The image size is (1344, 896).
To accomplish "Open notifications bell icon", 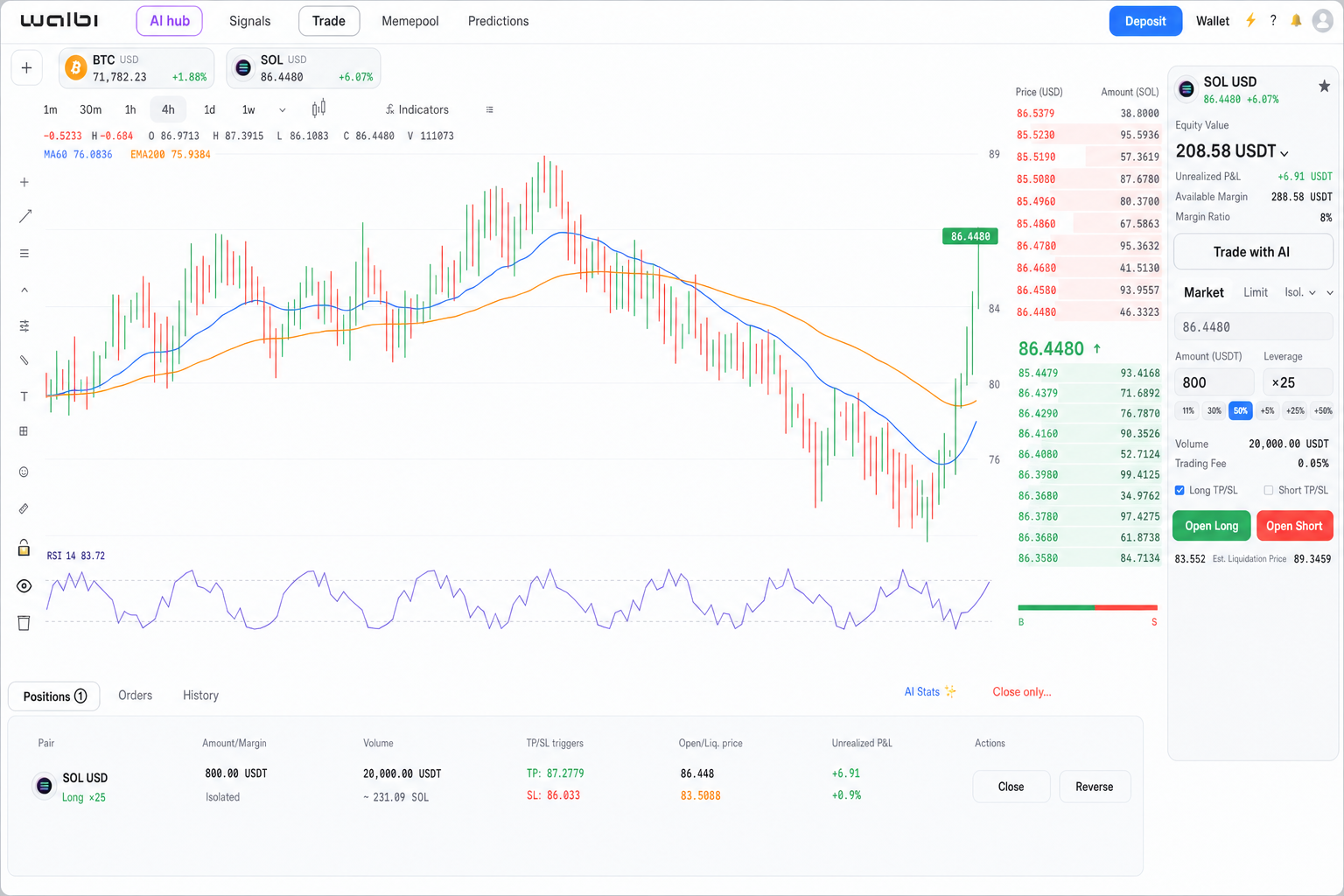I will pyautogui.click(x=1297, y=21).
